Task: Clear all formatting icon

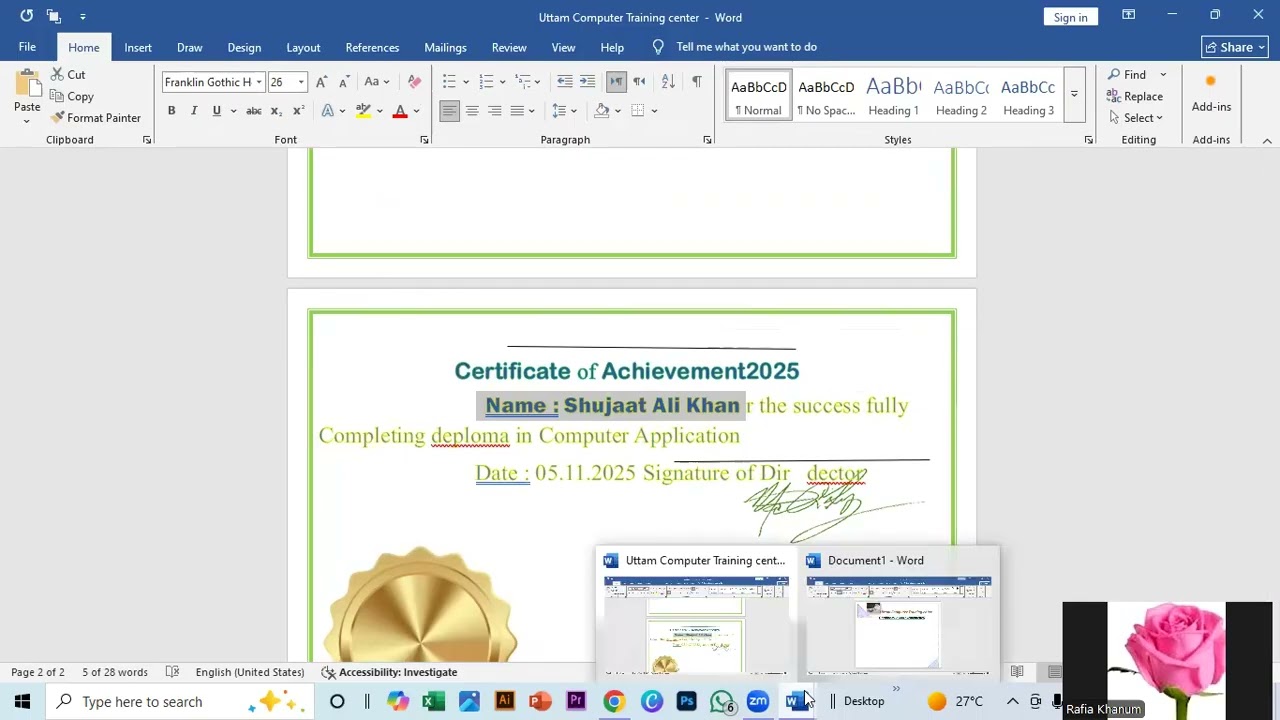Action: click(x=415, y=82)
